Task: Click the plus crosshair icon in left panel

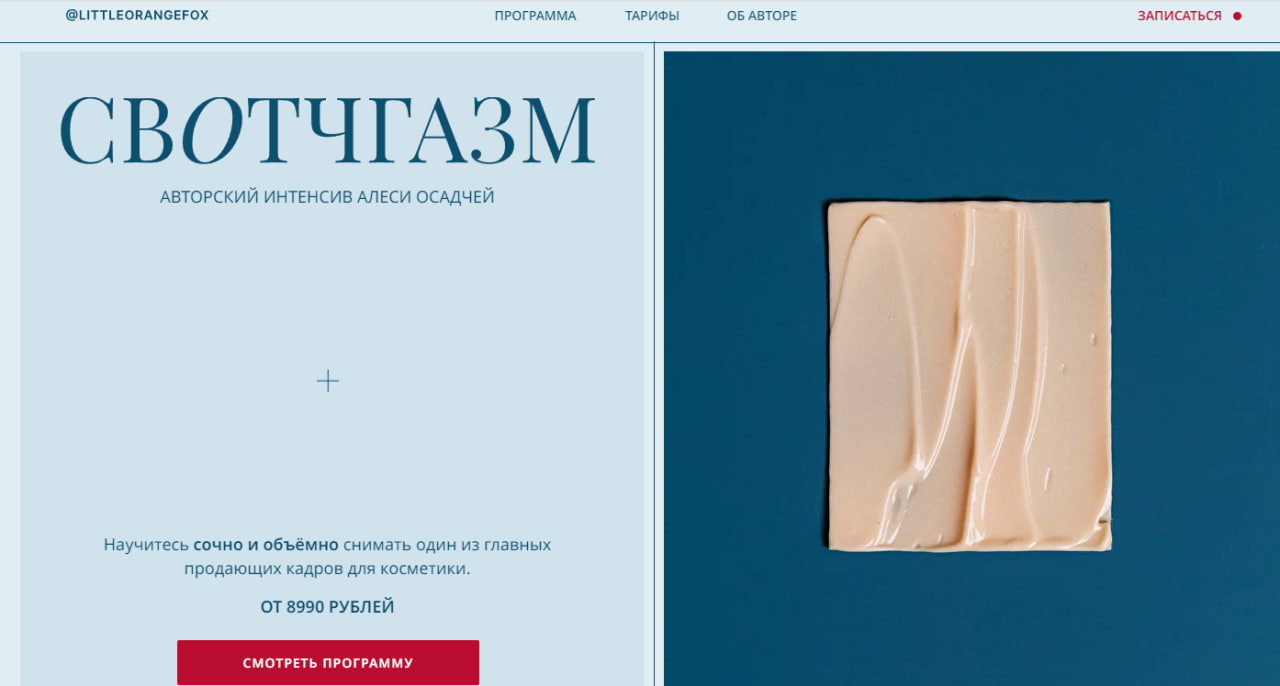Action: (327, 381)
